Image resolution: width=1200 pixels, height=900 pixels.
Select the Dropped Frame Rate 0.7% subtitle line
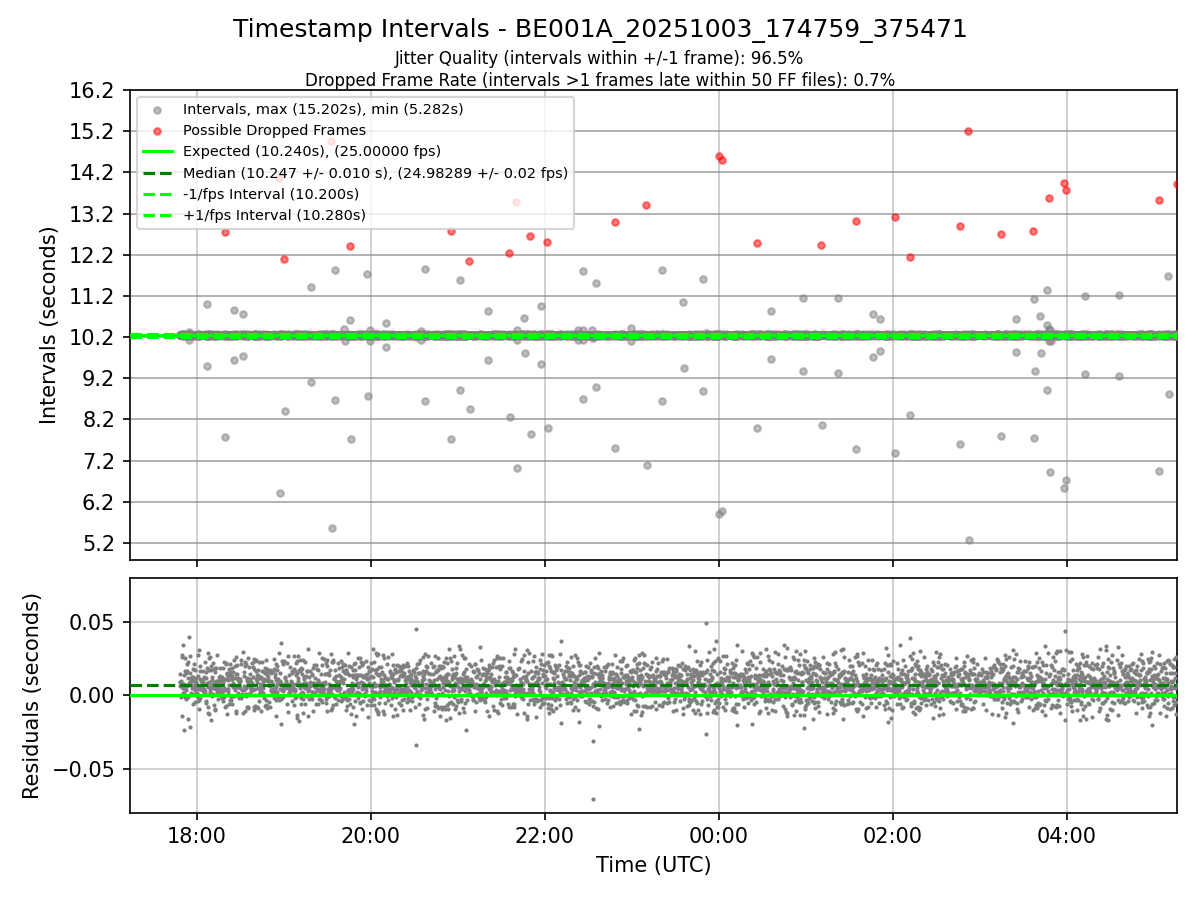[600, 80]
